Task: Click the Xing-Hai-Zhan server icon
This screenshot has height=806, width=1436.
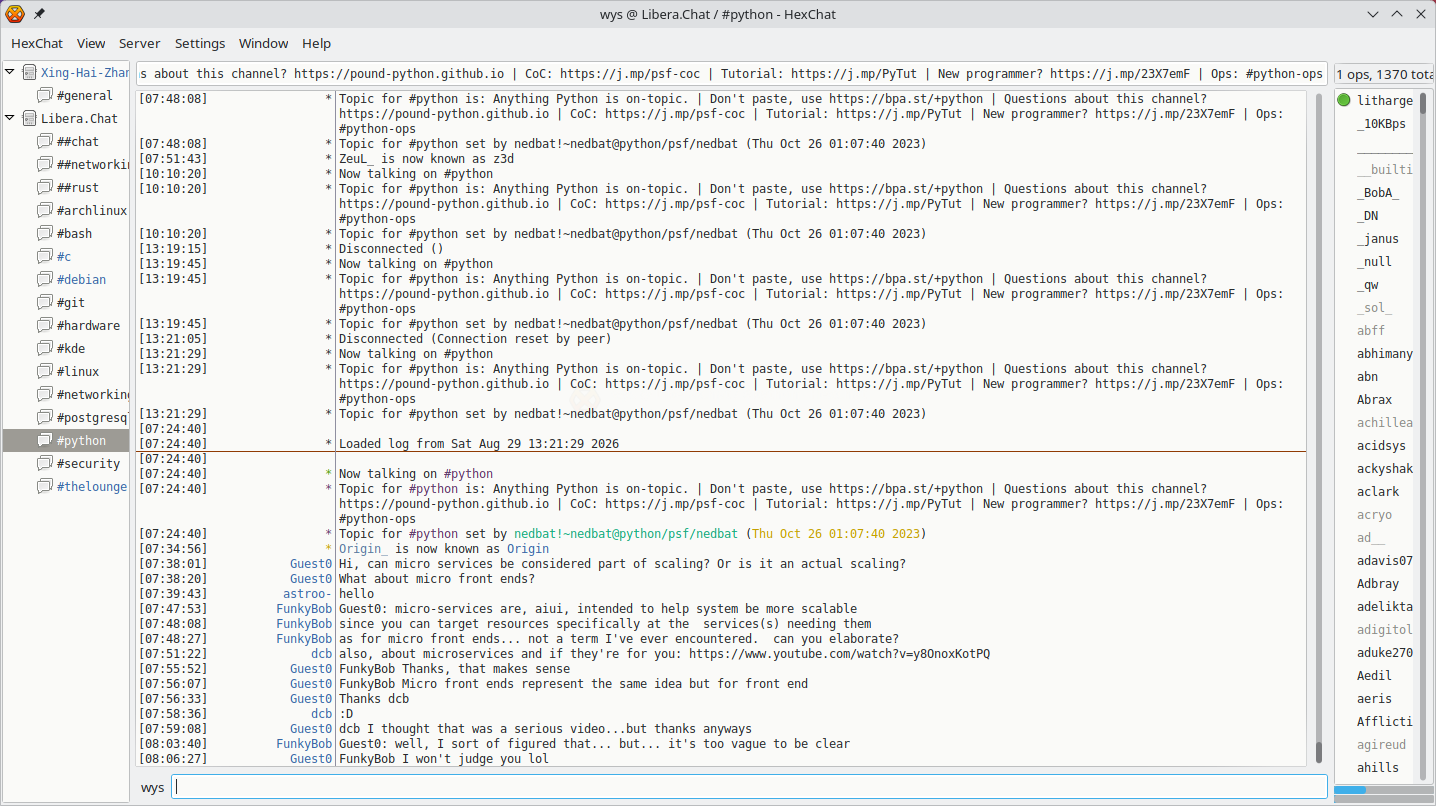Action: [29, 72]
